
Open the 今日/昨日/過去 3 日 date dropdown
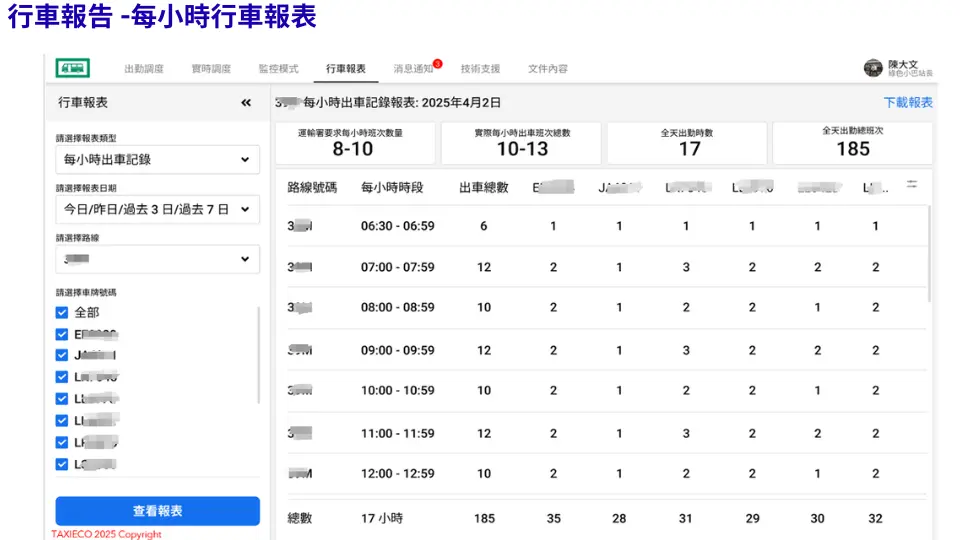[x=157, y=209]
